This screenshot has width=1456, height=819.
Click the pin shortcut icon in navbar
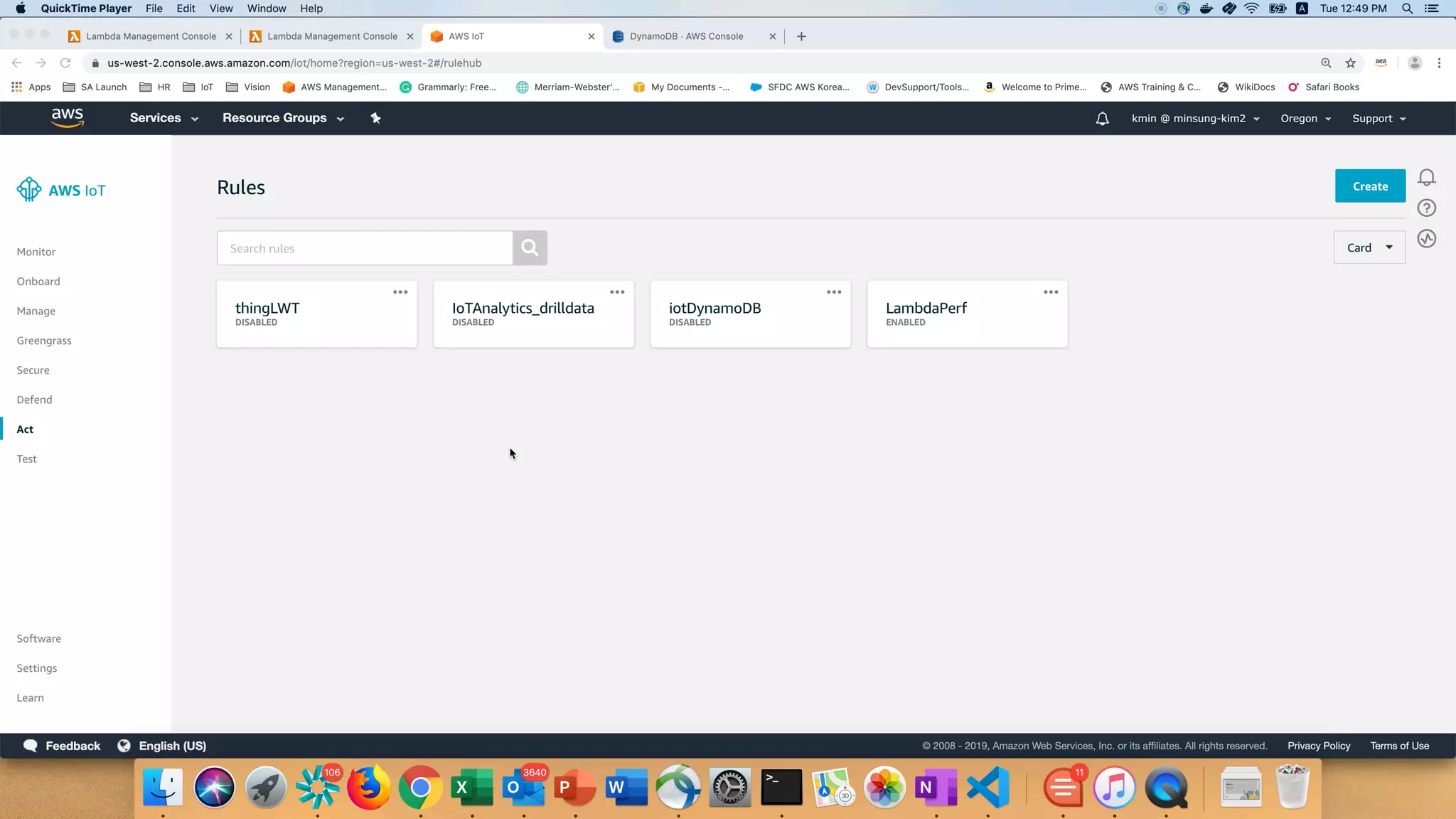pyautogui.click(x=375, y=118)
